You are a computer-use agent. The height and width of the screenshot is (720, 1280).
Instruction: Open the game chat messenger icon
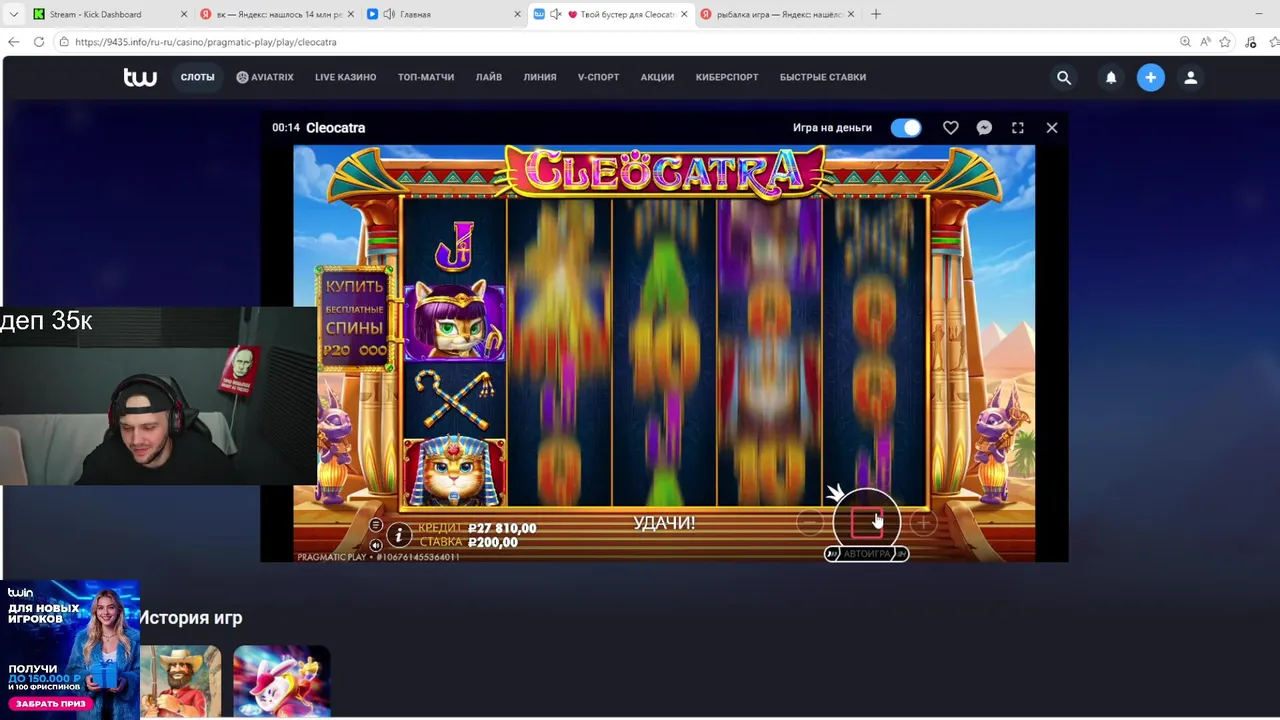pos(984,128)
